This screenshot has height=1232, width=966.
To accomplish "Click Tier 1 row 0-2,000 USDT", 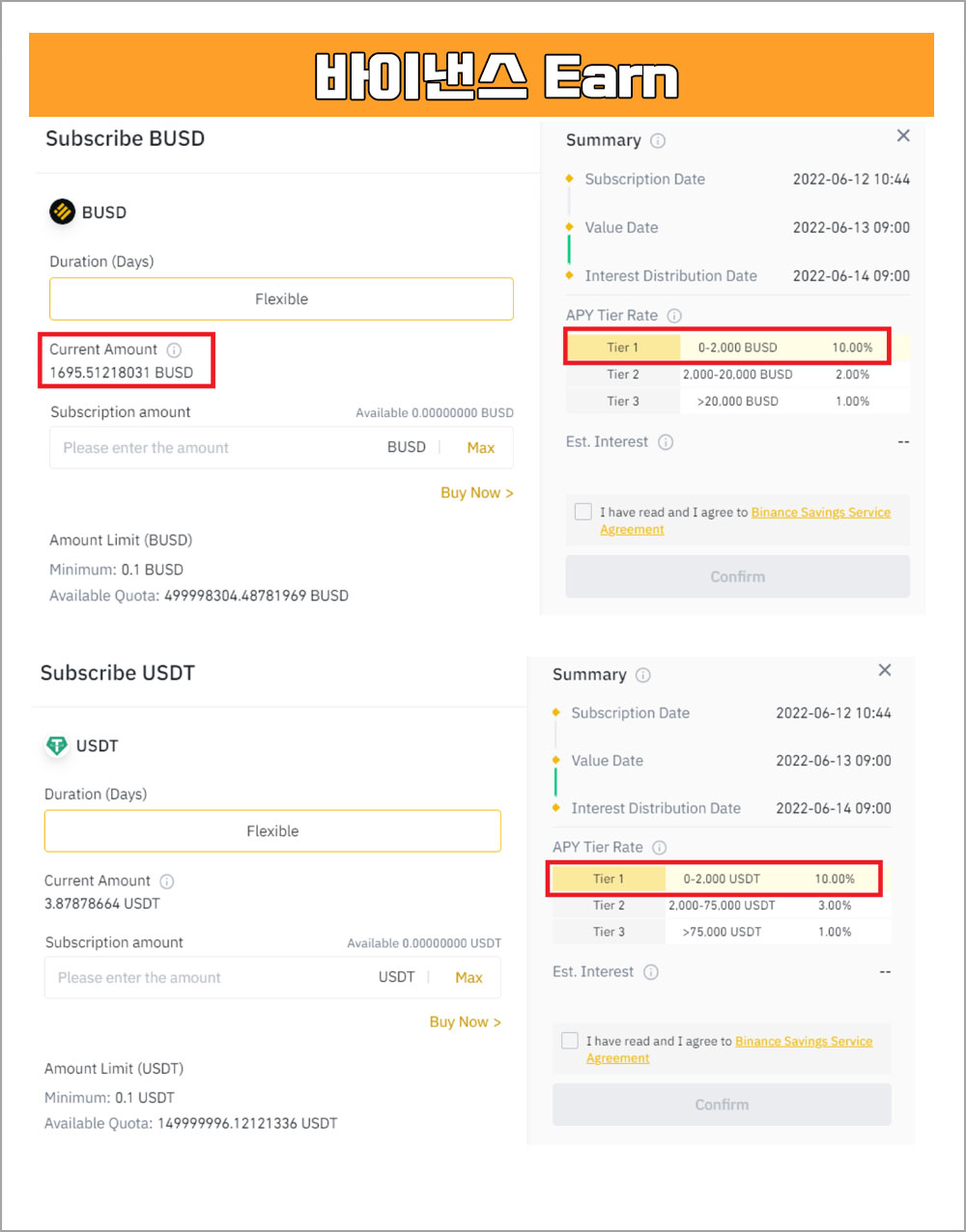I will (x=722, y=879).
